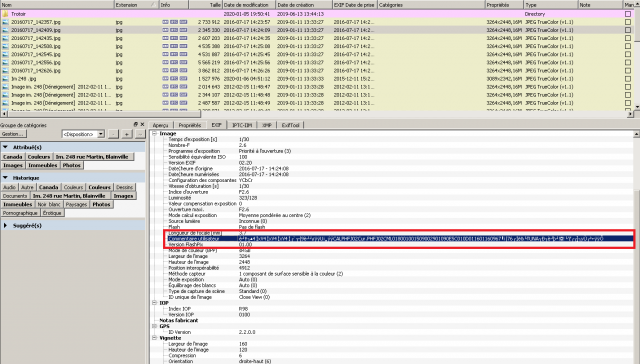Image resolution: width=640 pixels, height=364 pixels.
Task: Click the Gestion... button
Action: [x=13, y=134]
